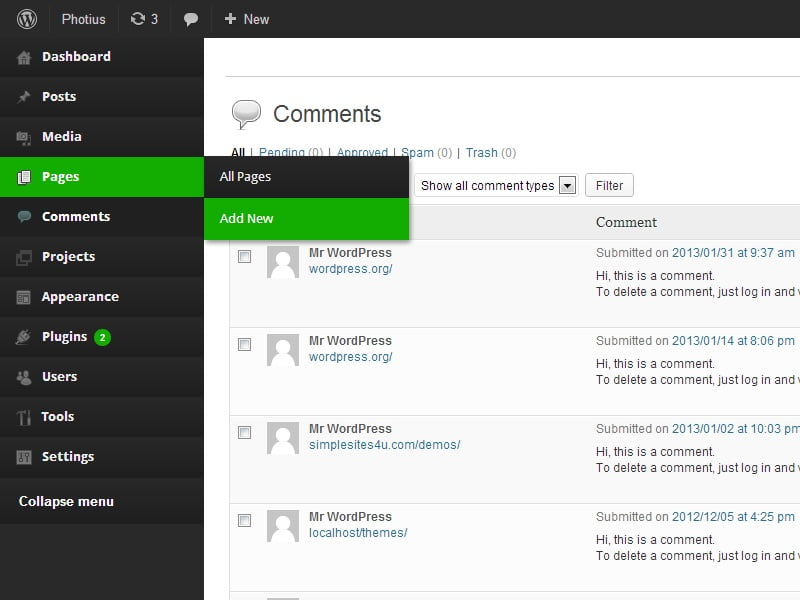Click the Projects icon in sidebar
This screenshot has height=600, width=800.
(x=23, y=257)
